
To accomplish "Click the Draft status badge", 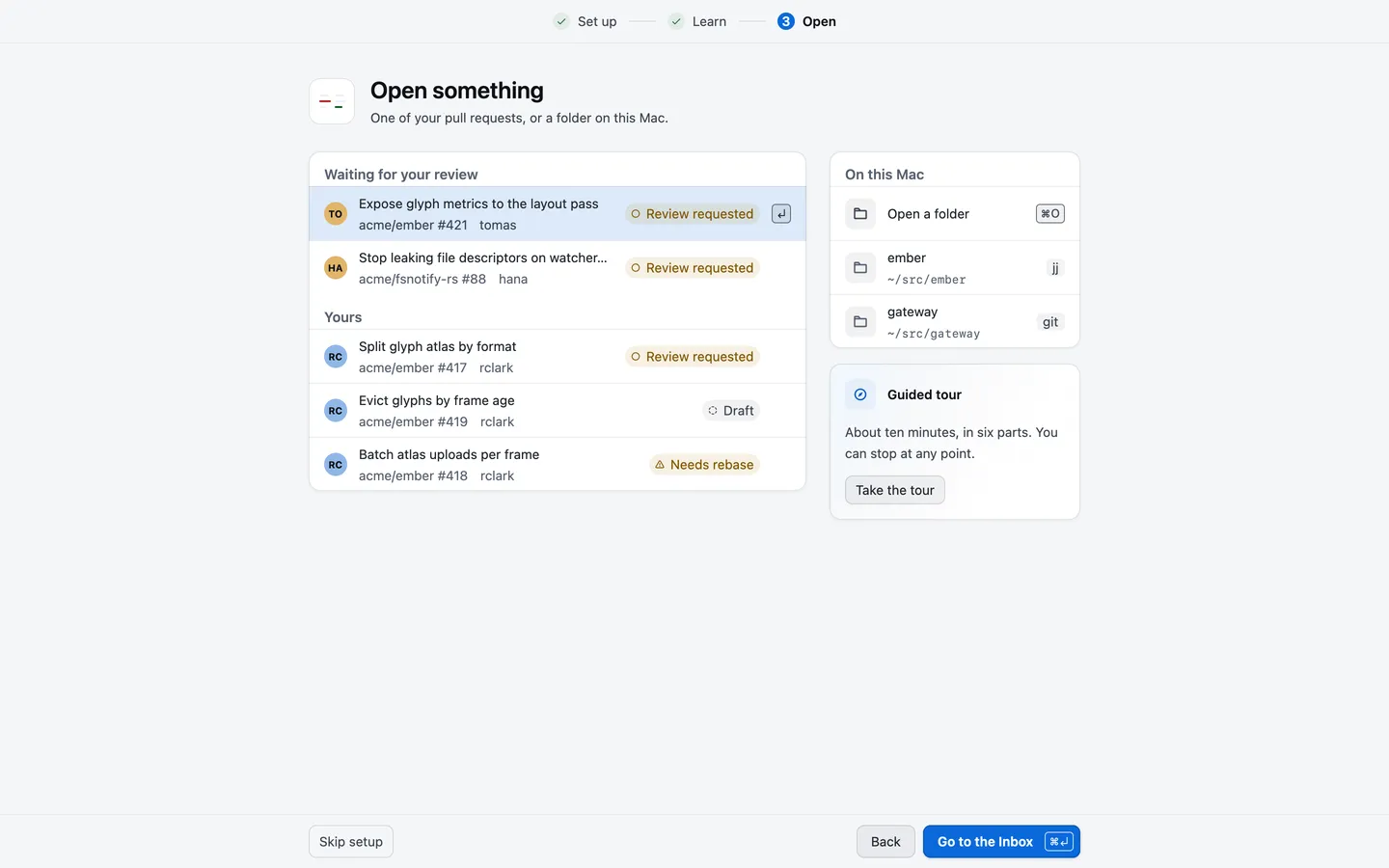I will coord(731,411).
